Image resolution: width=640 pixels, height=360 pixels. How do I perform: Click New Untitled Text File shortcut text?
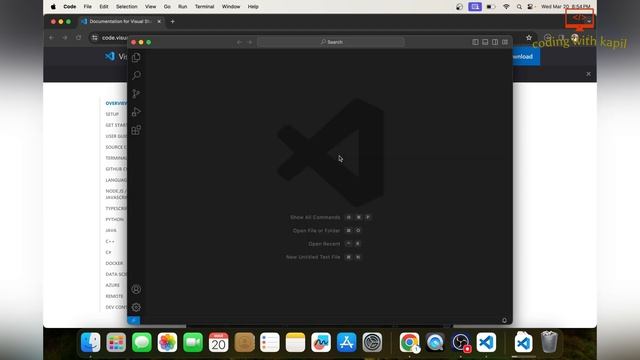pyautogui.click(x=313, y=257)
